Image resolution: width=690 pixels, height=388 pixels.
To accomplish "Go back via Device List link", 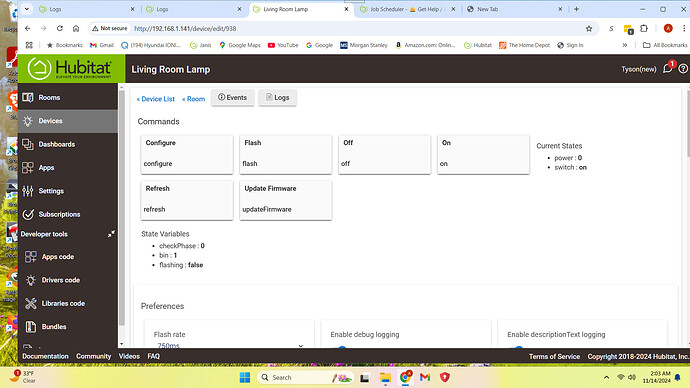I will tap(156, 99).
